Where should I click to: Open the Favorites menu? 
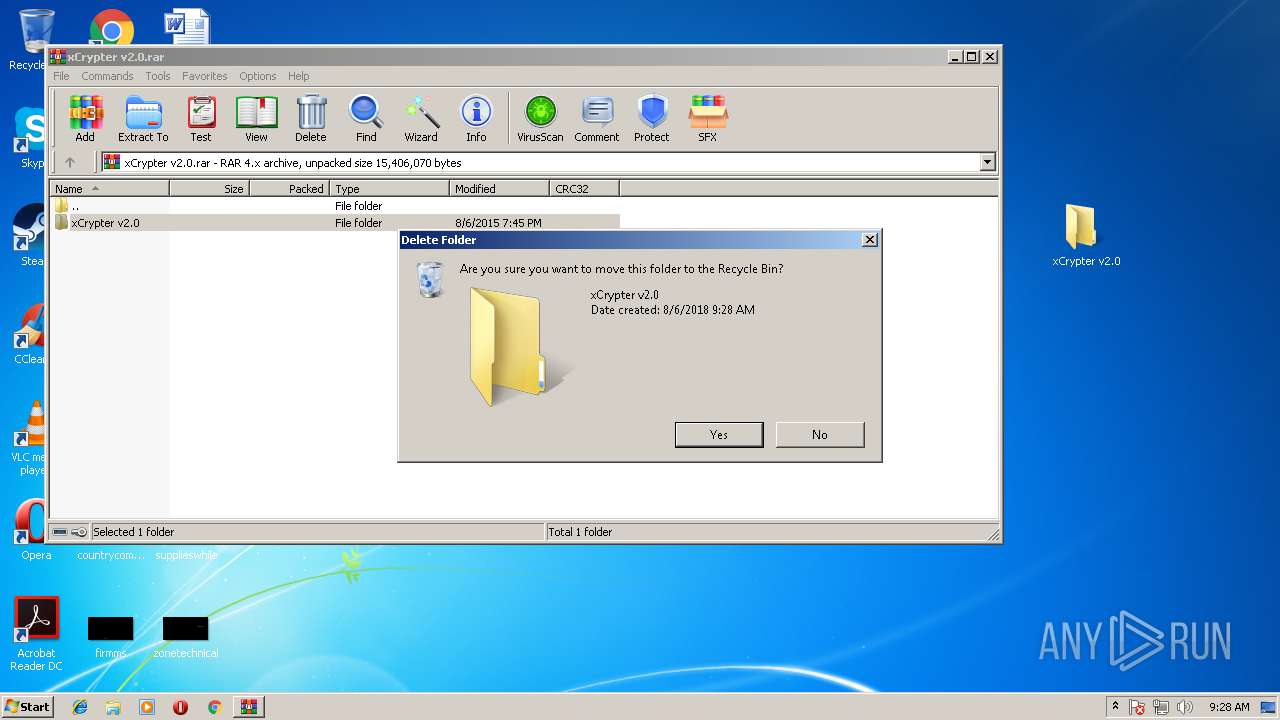(x=204, y=76)
